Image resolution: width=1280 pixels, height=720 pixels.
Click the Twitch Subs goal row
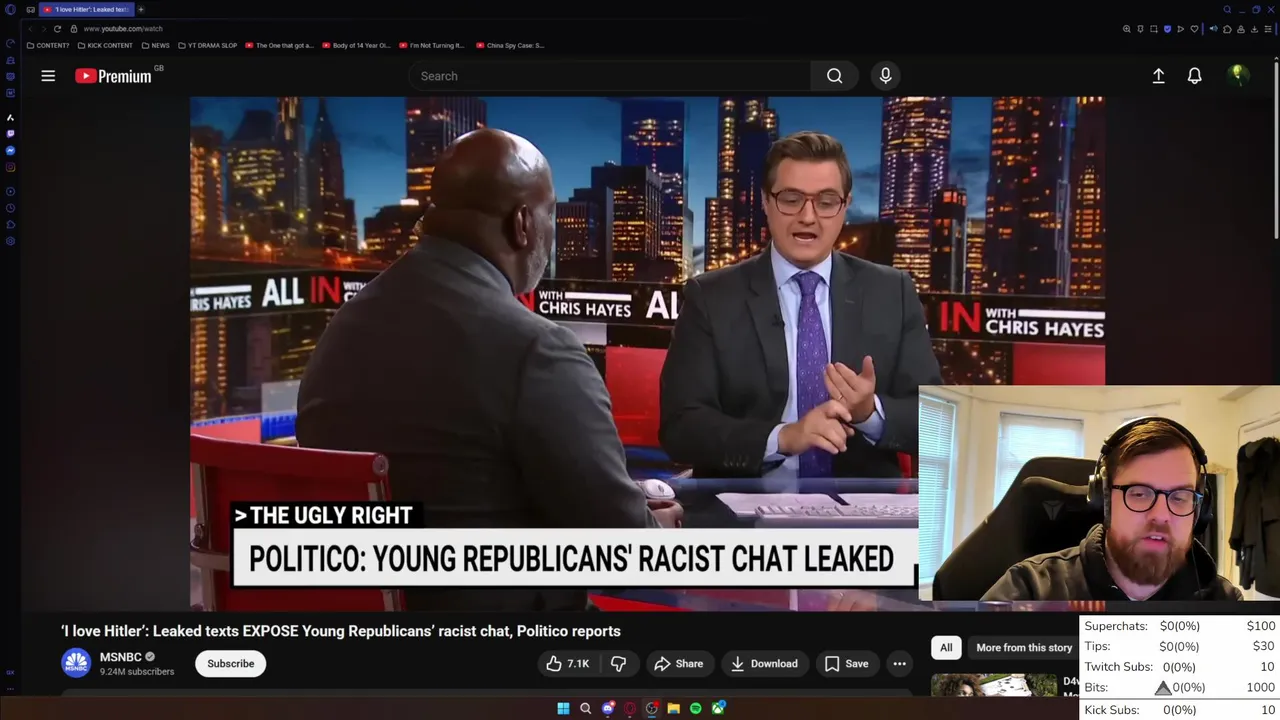tap(1180, 667)
